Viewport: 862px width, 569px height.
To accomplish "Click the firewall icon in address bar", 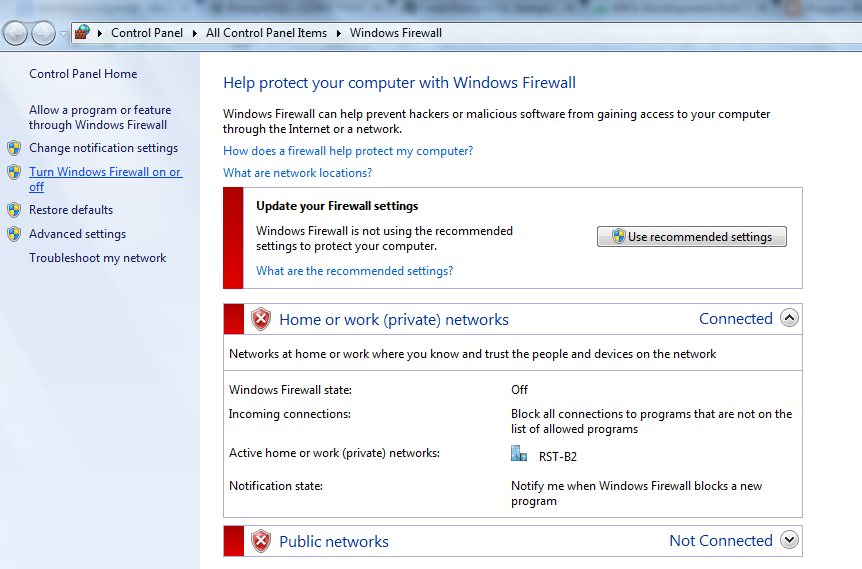I will (x=82, y=32).
